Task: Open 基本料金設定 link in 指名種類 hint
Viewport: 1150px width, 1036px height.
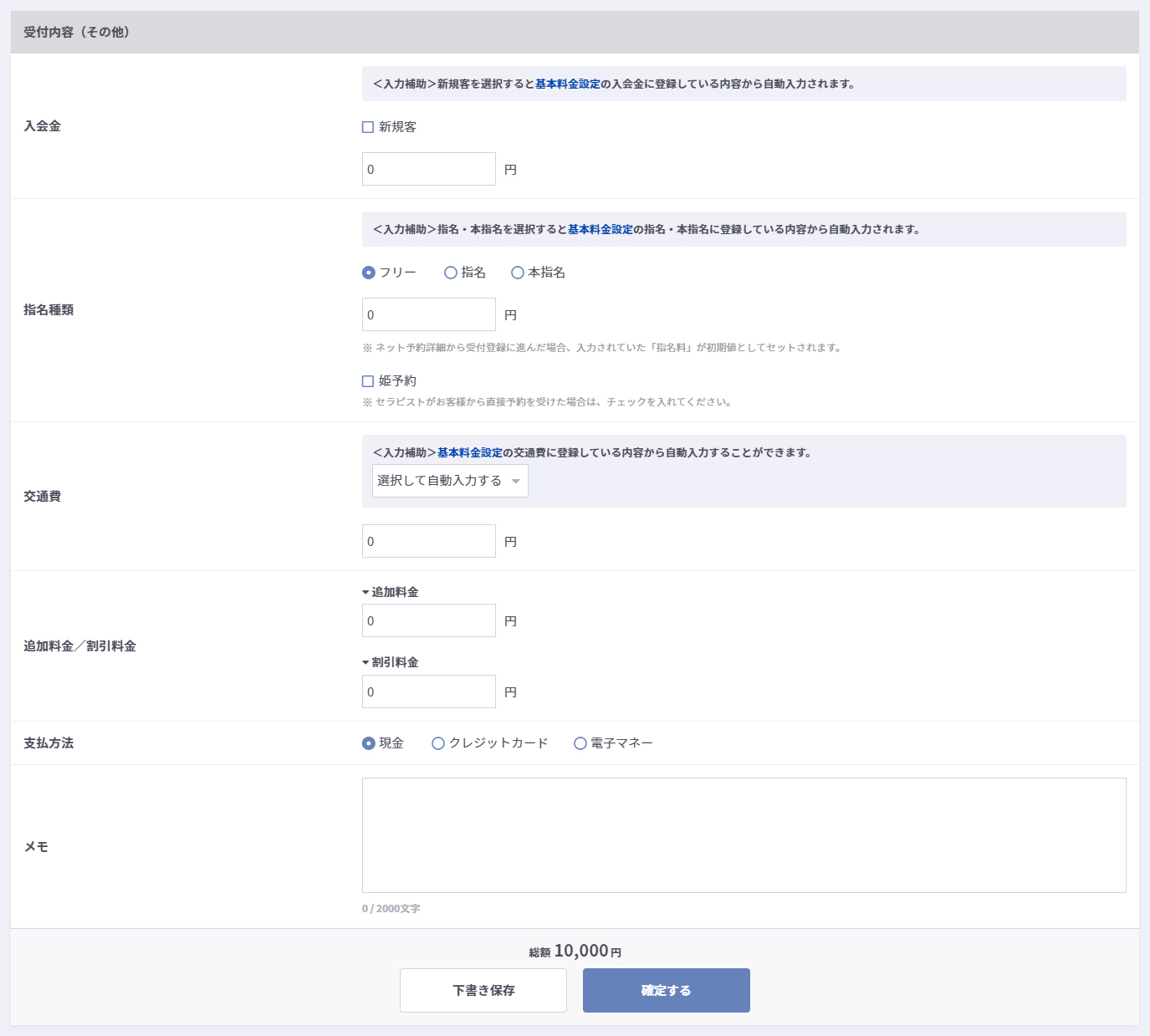Action: point(601,229)
